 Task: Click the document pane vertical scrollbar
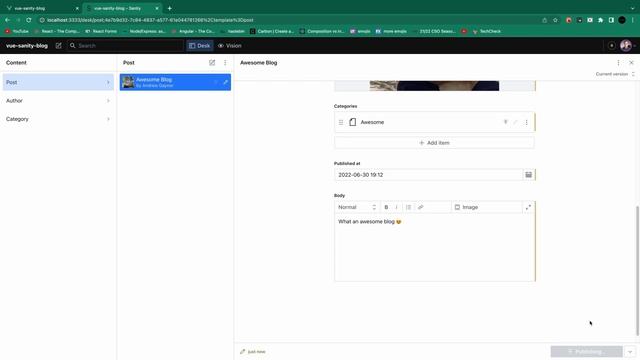click(x=638, y=271)
